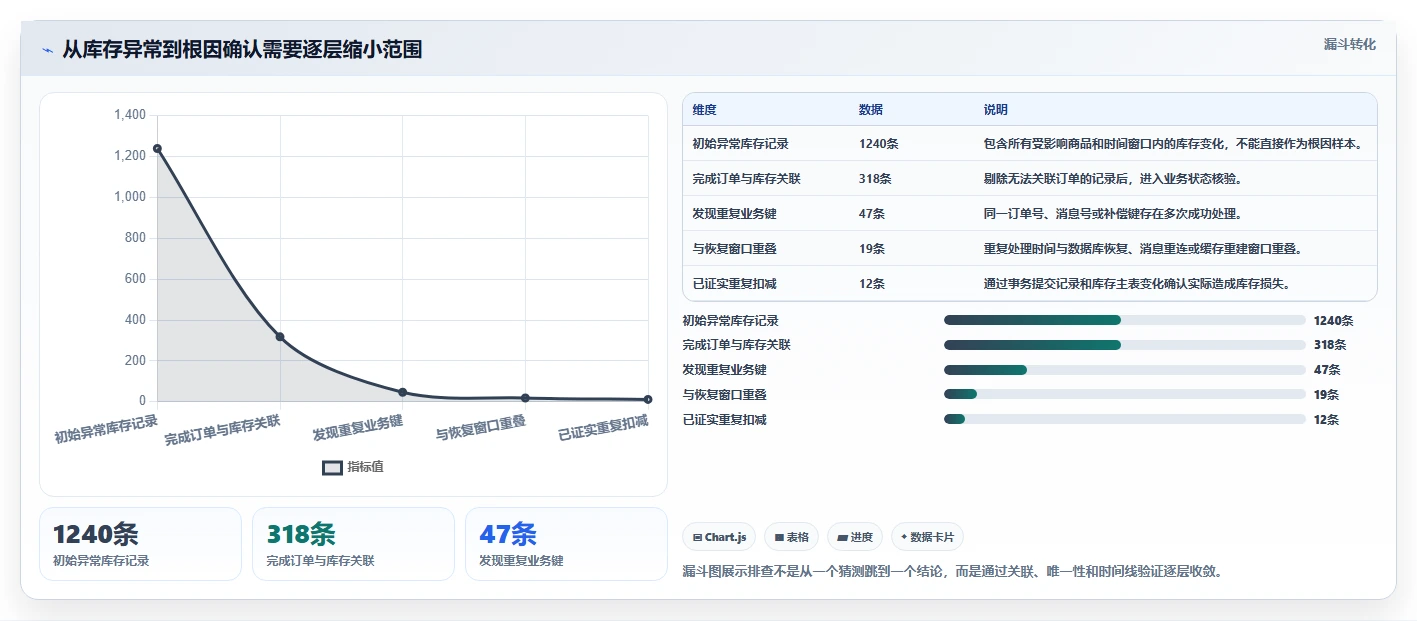Image resolution: width=1417 pixels, height=621 pixels.
Task: Select the 进度 tag pill
Action: pyautogui.click(x=855, y=537)
